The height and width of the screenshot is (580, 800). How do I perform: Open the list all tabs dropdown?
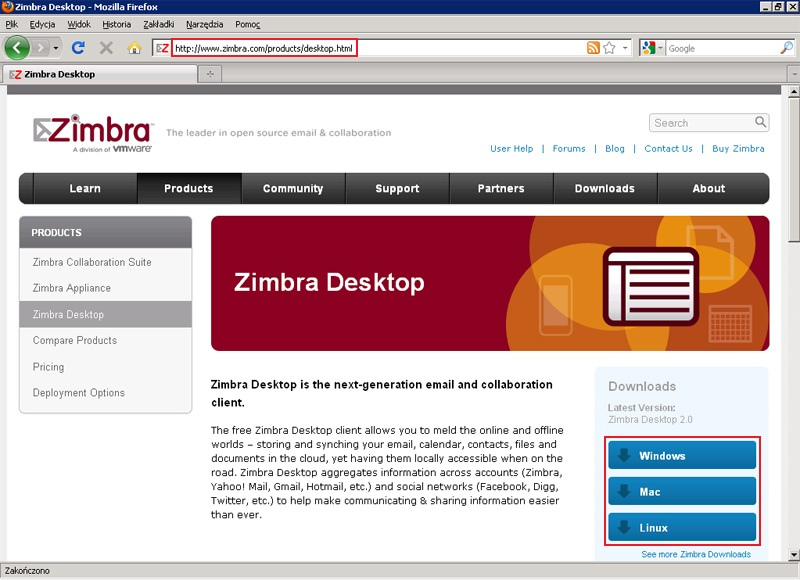tap(794, 74)
